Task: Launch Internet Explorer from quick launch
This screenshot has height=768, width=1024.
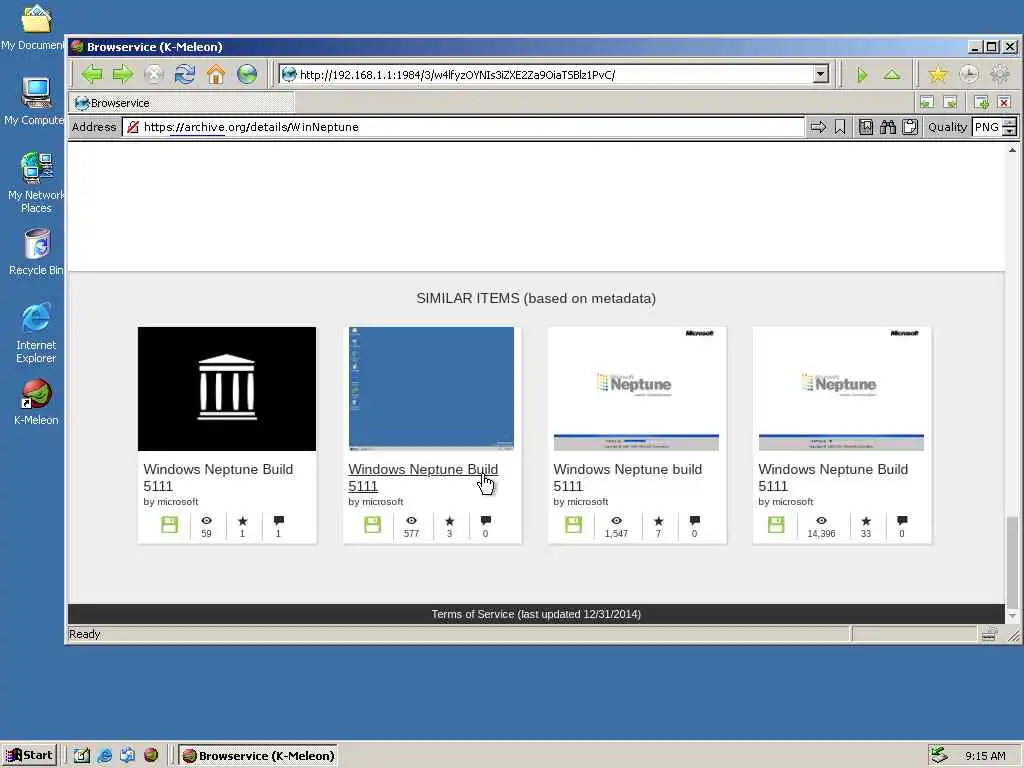Action: click(x=104, y=756)
